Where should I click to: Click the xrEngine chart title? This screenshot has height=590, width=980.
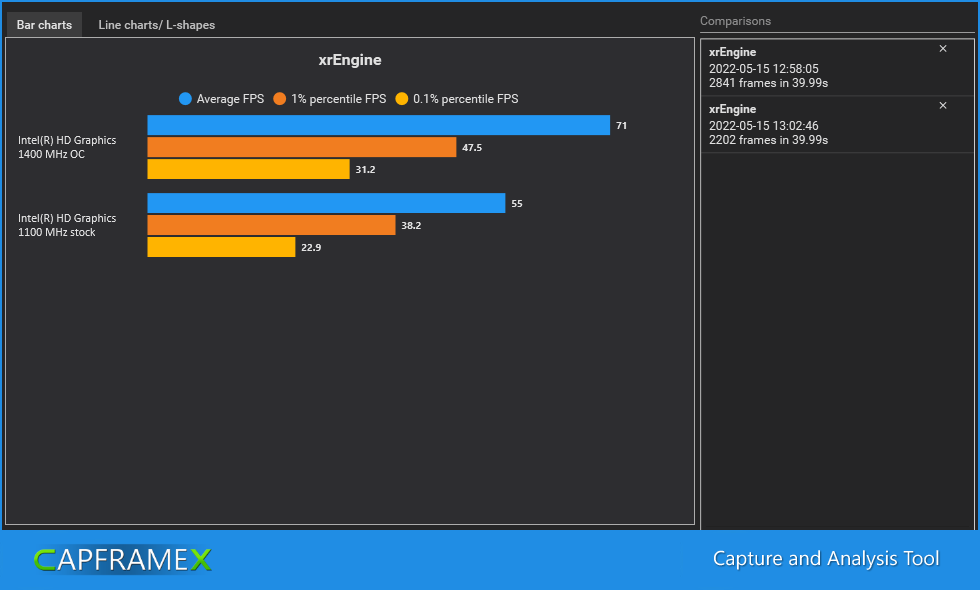point(350,60)
